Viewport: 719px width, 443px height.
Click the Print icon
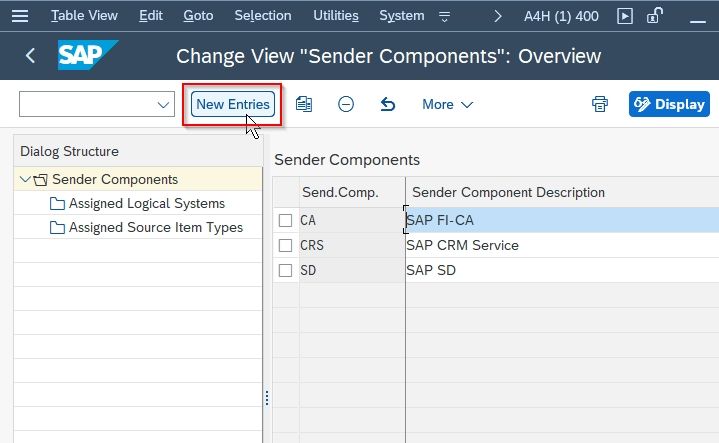coord(599,104)
